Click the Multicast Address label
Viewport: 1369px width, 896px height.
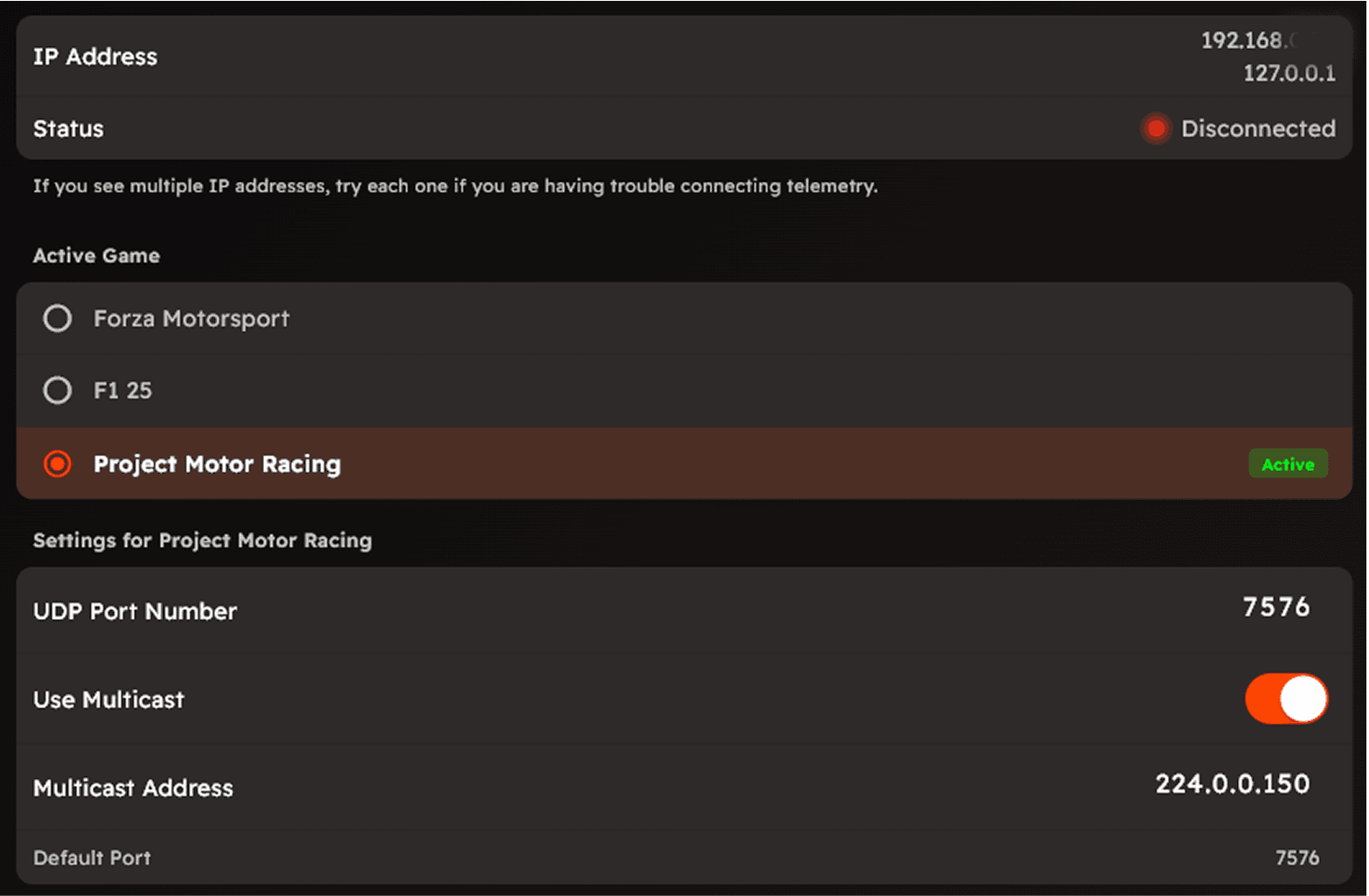[133, 788]
